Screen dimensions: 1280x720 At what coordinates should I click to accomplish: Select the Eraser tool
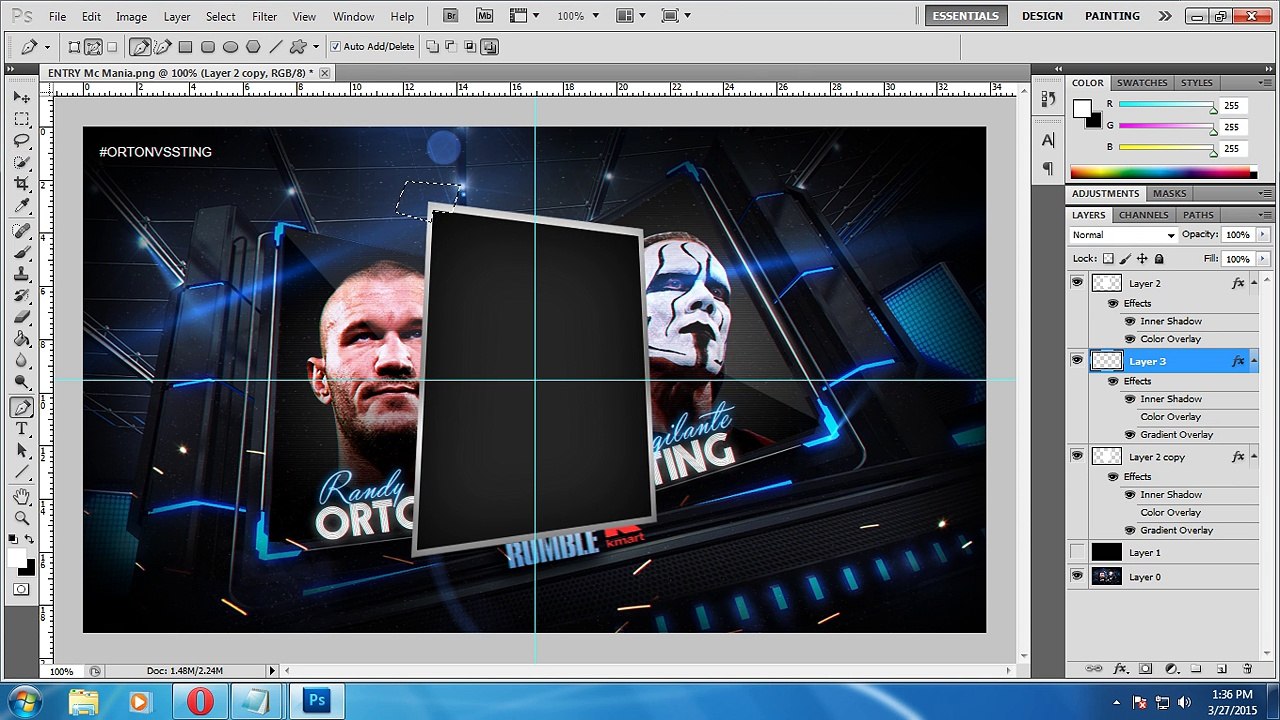(21, 317)
